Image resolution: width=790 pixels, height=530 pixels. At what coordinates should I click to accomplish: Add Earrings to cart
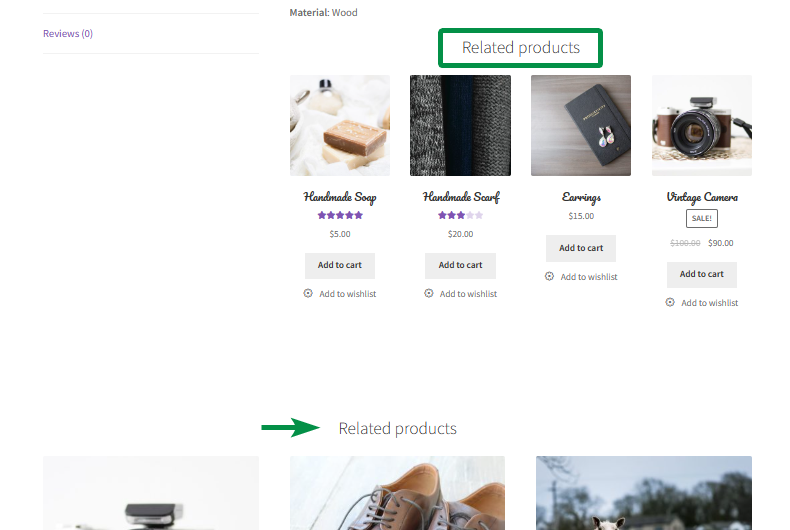click(x=581, y=248)
